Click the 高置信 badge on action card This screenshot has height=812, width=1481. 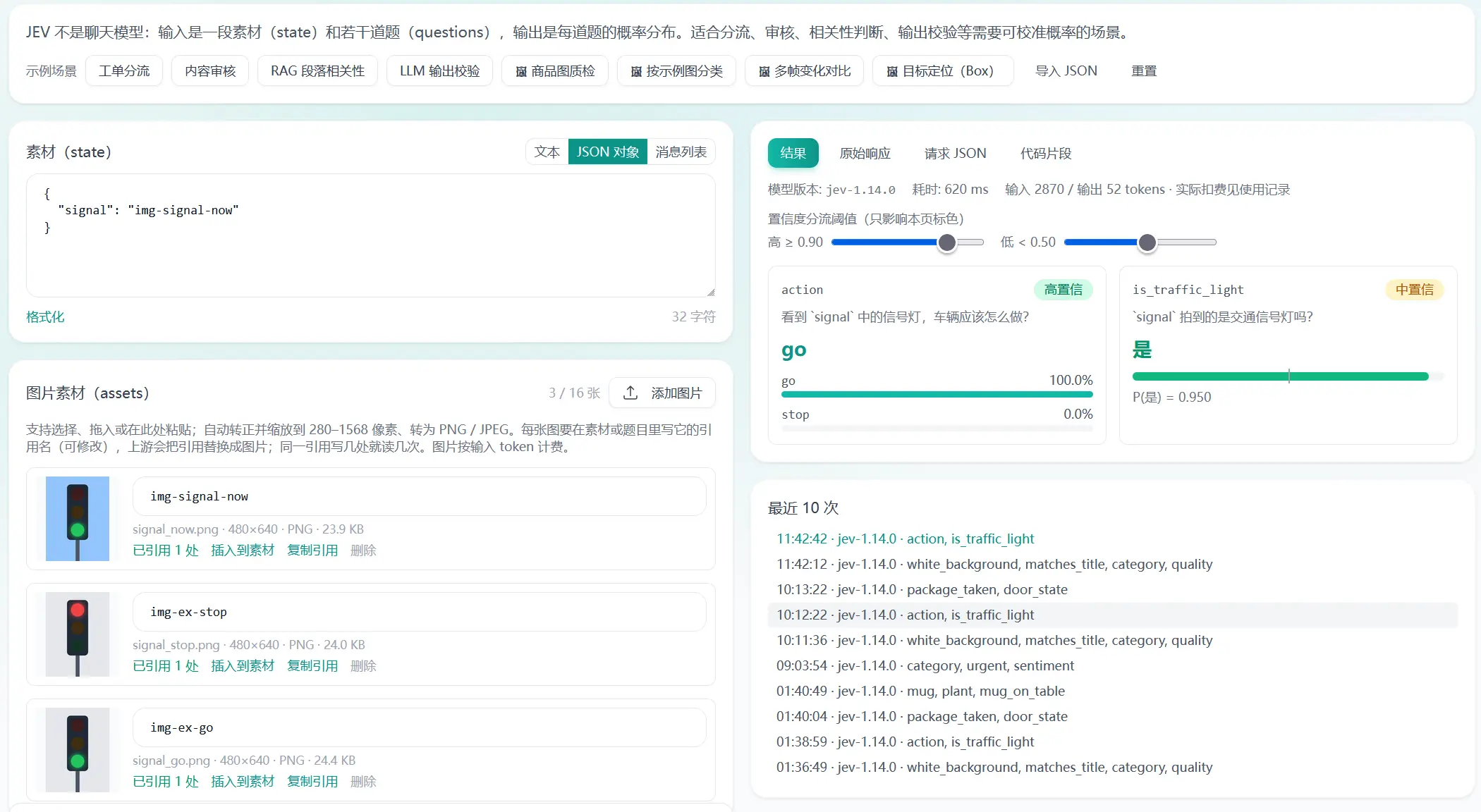pos(1063,290)
